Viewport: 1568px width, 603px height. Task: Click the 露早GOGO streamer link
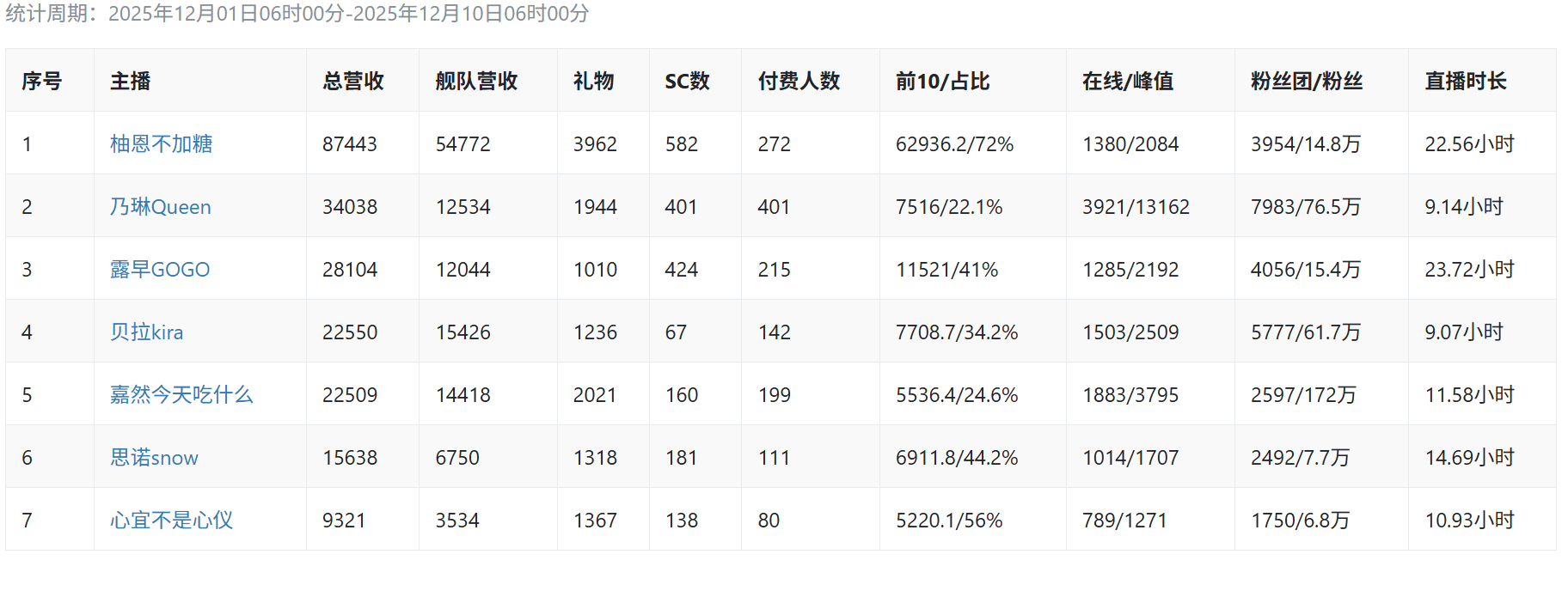tap(159, 269)
